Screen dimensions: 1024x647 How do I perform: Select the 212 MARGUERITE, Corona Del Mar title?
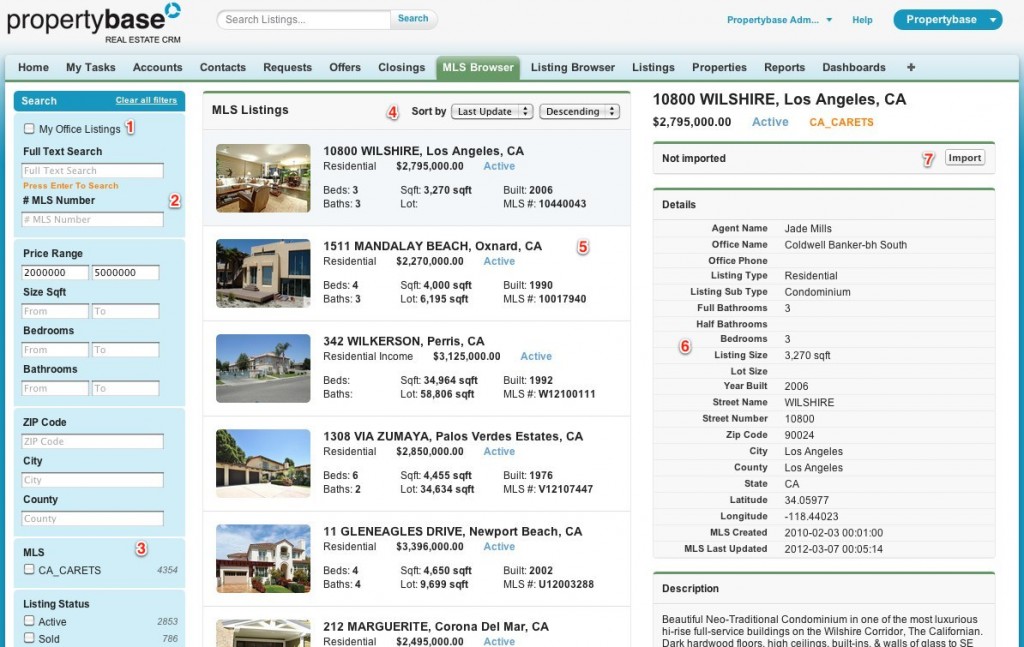(436, 627)
